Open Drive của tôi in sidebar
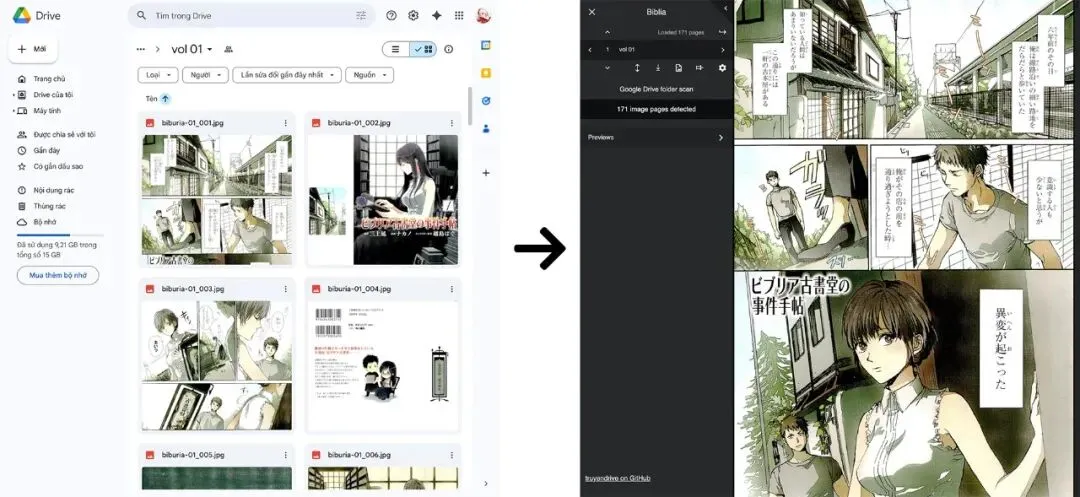Screen dimensions: 1080x497 (x=53, y=94)
